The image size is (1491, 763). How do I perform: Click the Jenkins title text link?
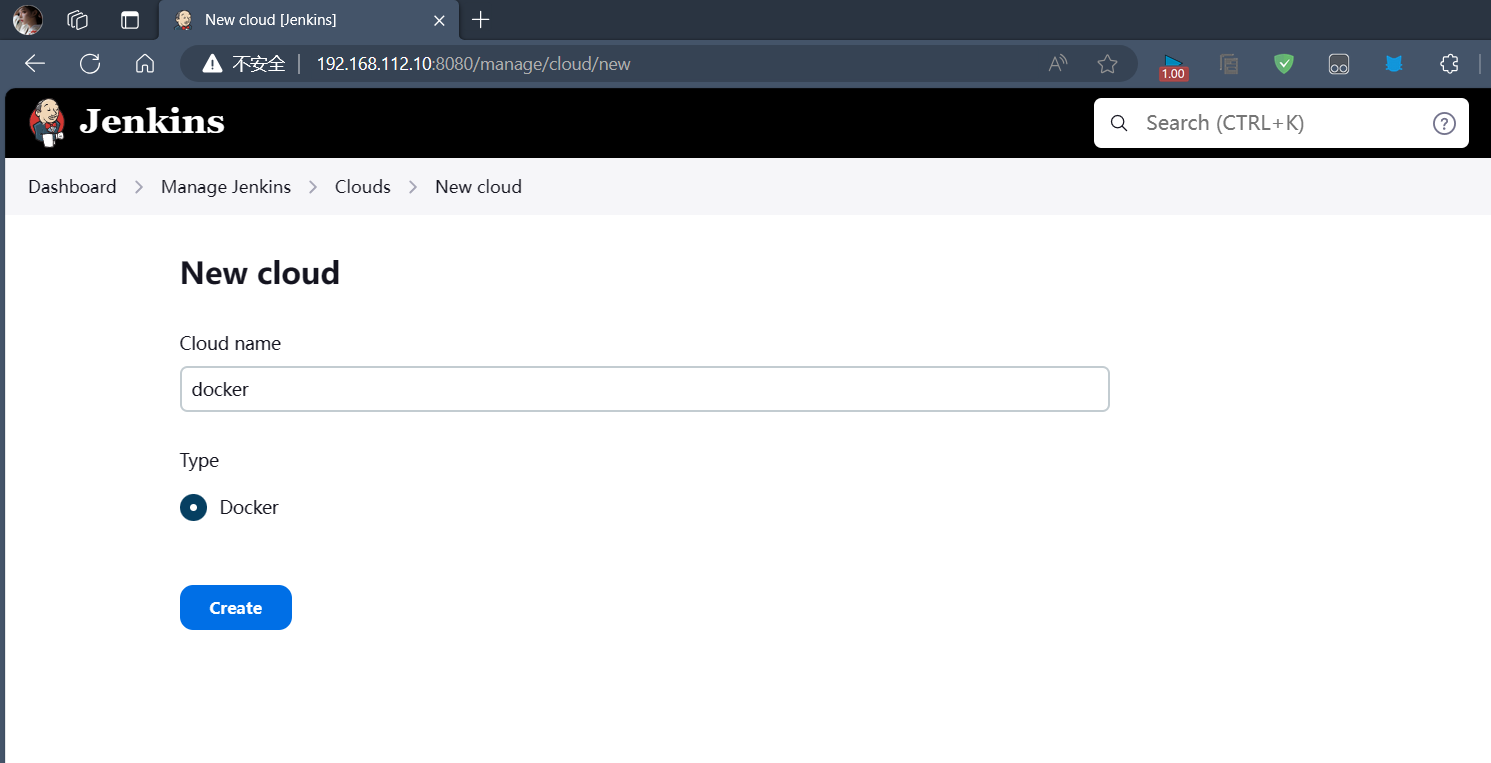click(152, 122)
